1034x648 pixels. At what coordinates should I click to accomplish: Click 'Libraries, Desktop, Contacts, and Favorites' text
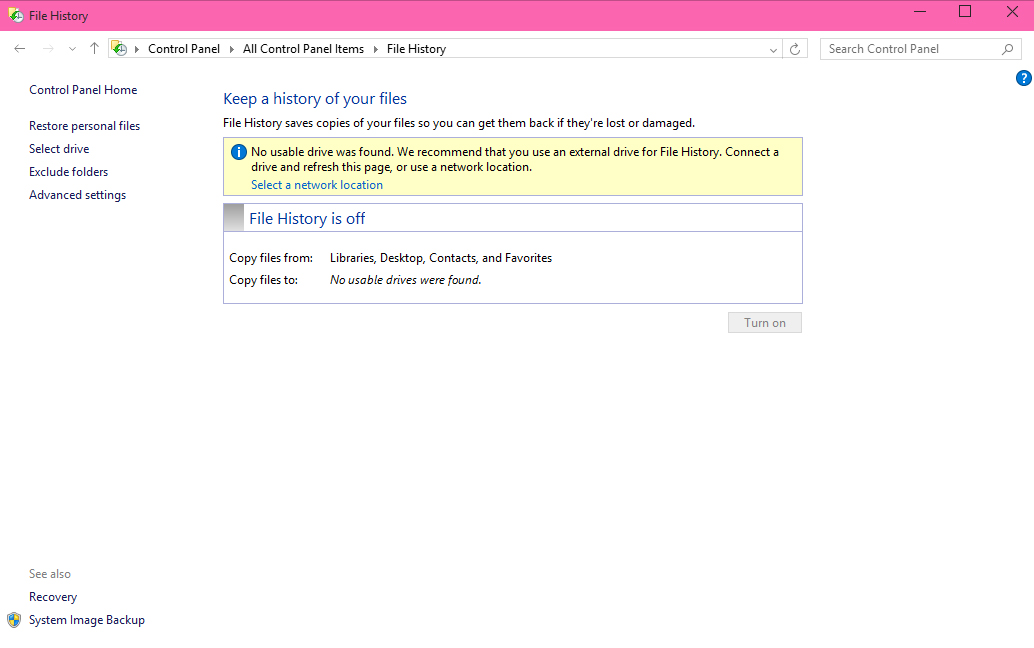tap(441, 258)
